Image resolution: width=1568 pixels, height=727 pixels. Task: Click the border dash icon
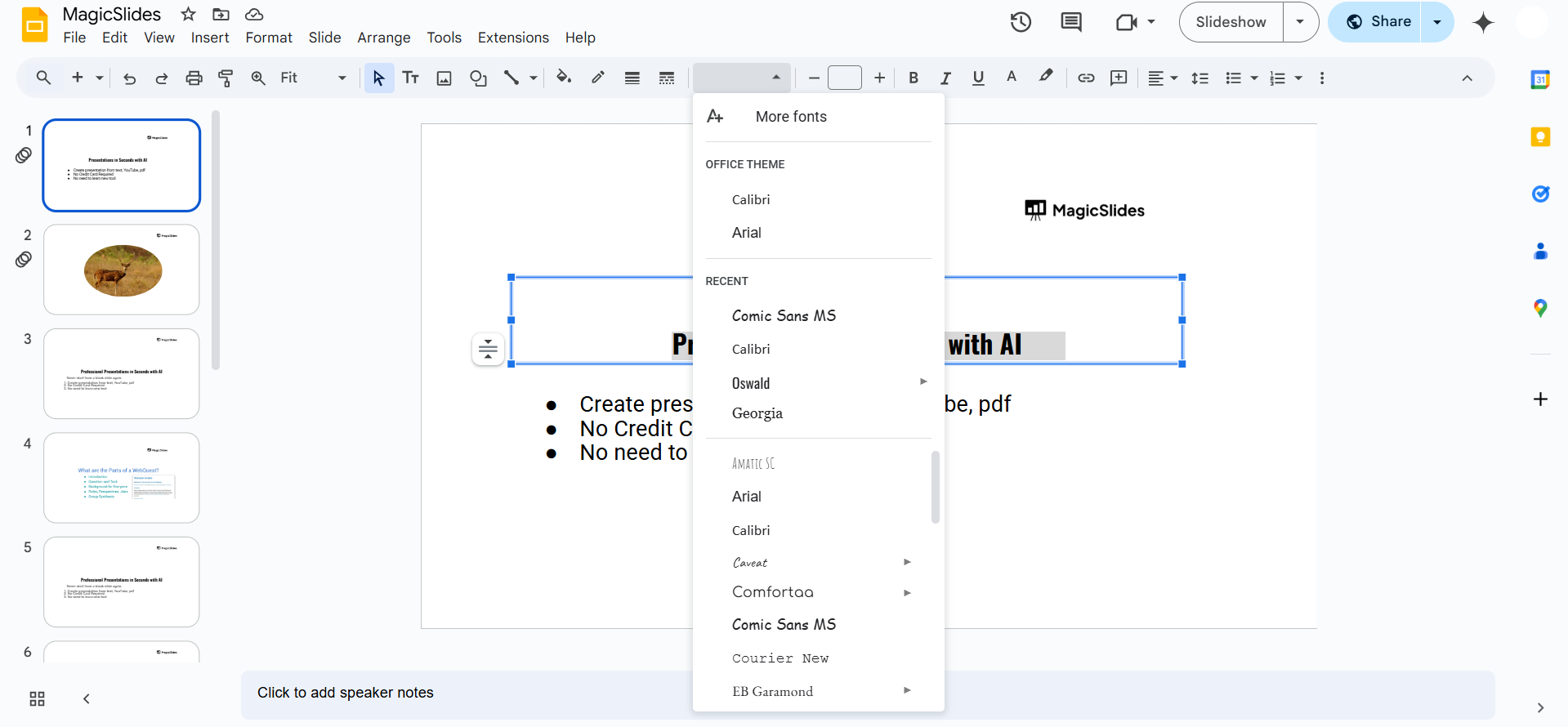point(667,78)
